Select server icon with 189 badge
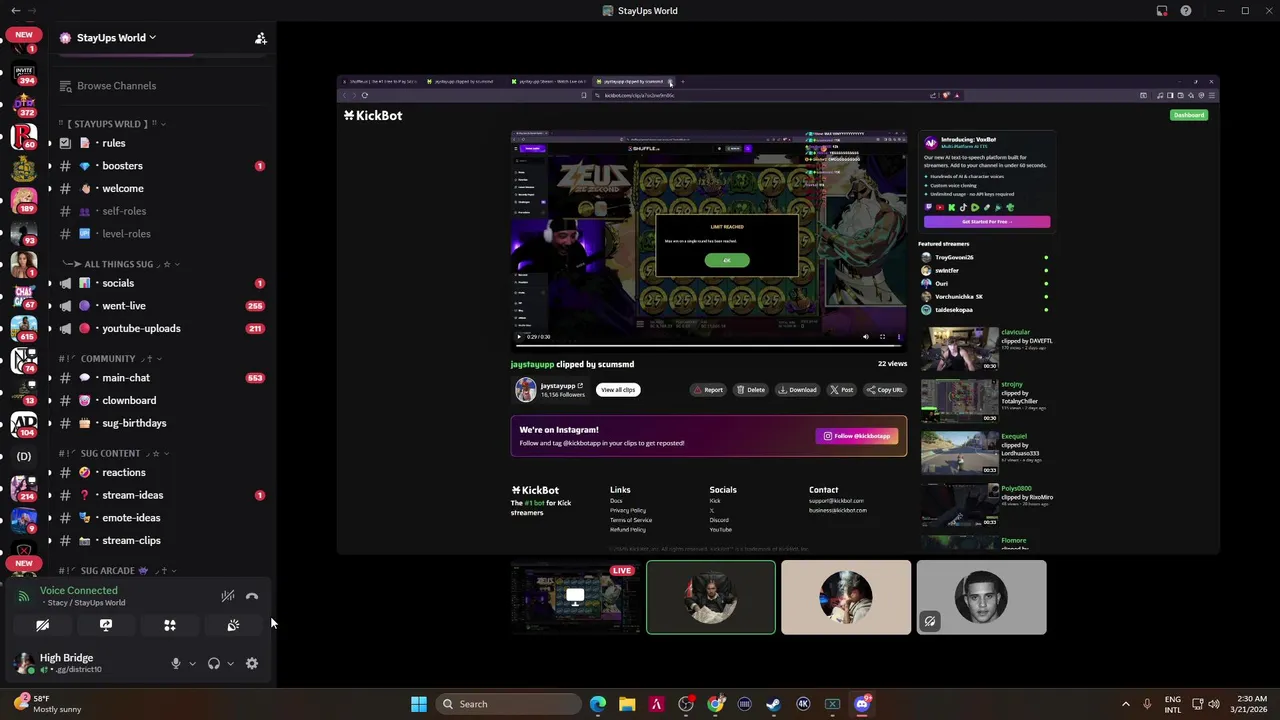Viewport: 1280px width, 720px height. point(24,200)
